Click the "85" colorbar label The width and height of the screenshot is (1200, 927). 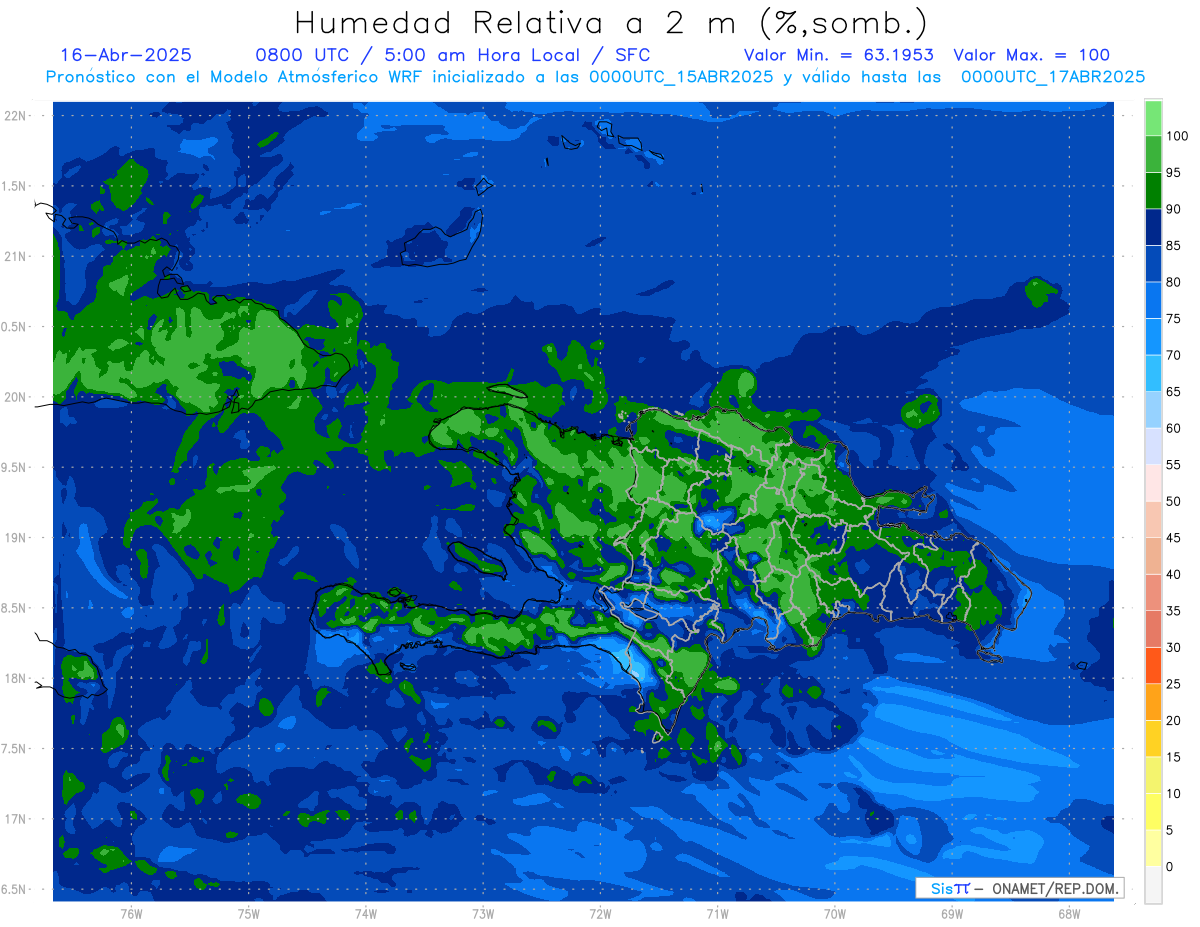pyautogui.click(x=1173, y=246)
